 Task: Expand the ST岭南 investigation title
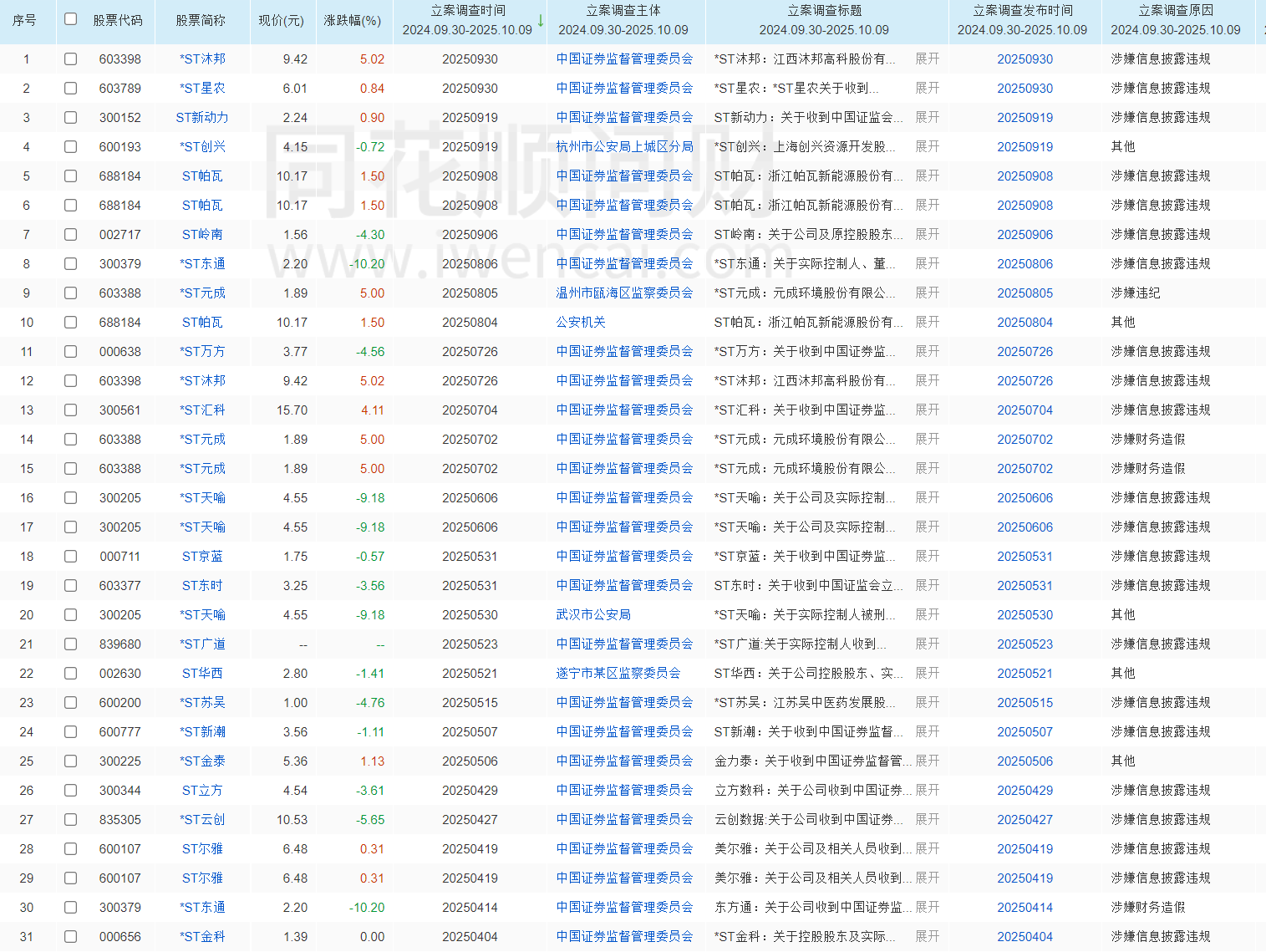928,235
